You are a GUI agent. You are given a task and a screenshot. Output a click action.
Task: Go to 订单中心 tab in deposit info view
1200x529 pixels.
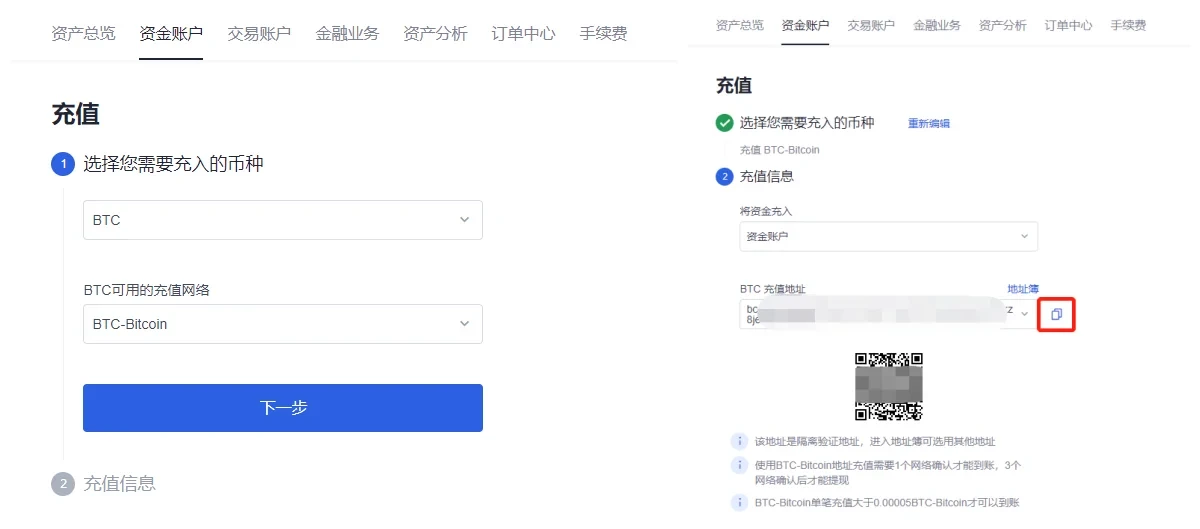tap(1068, 25)
